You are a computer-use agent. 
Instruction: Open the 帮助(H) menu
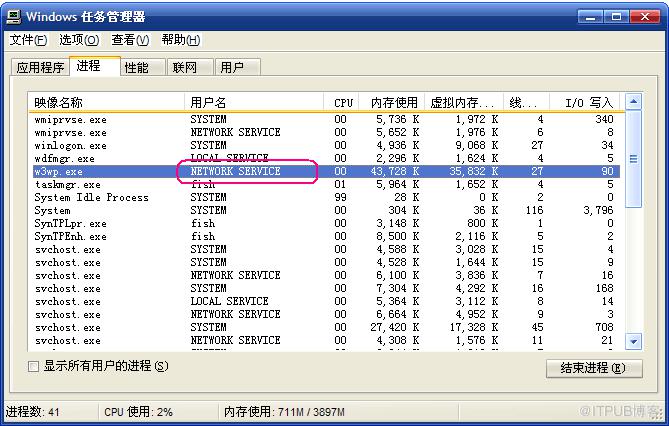click(x=180, y=40)
